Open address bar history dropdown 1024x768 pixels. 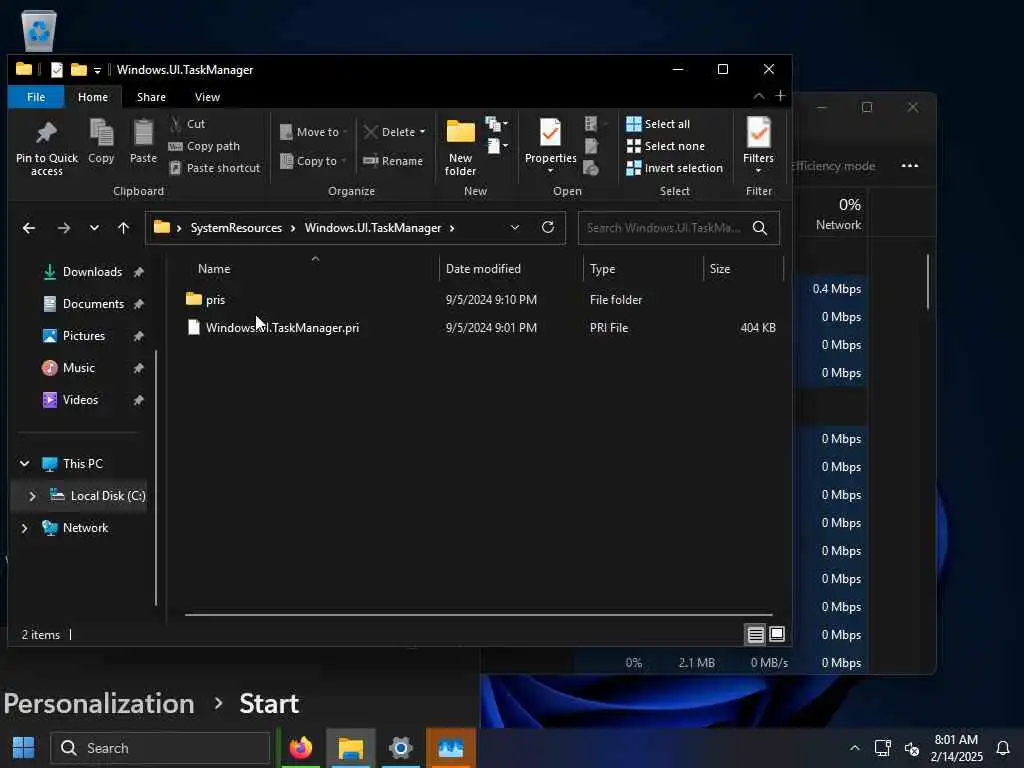515,227
